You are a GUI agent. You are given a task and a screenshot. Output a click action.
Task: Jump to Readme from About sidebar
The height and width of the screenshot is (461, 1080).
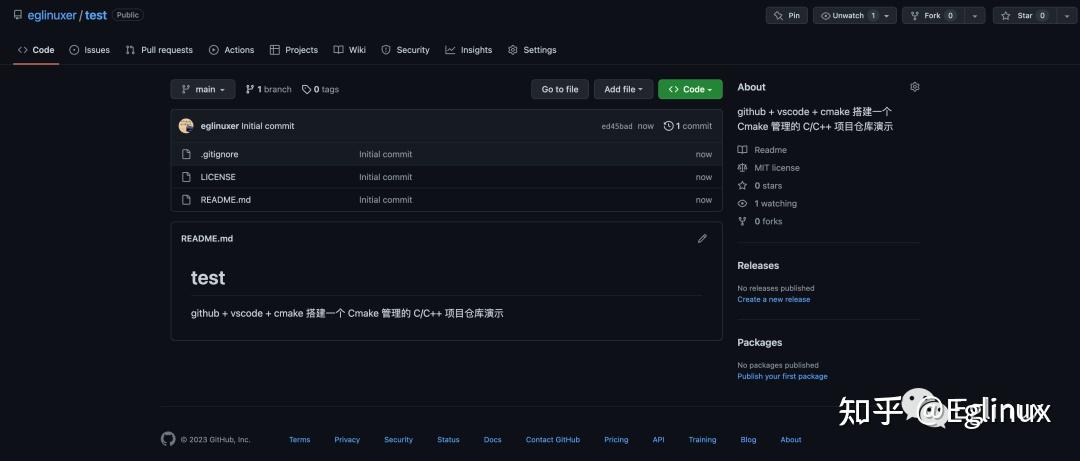762,150
